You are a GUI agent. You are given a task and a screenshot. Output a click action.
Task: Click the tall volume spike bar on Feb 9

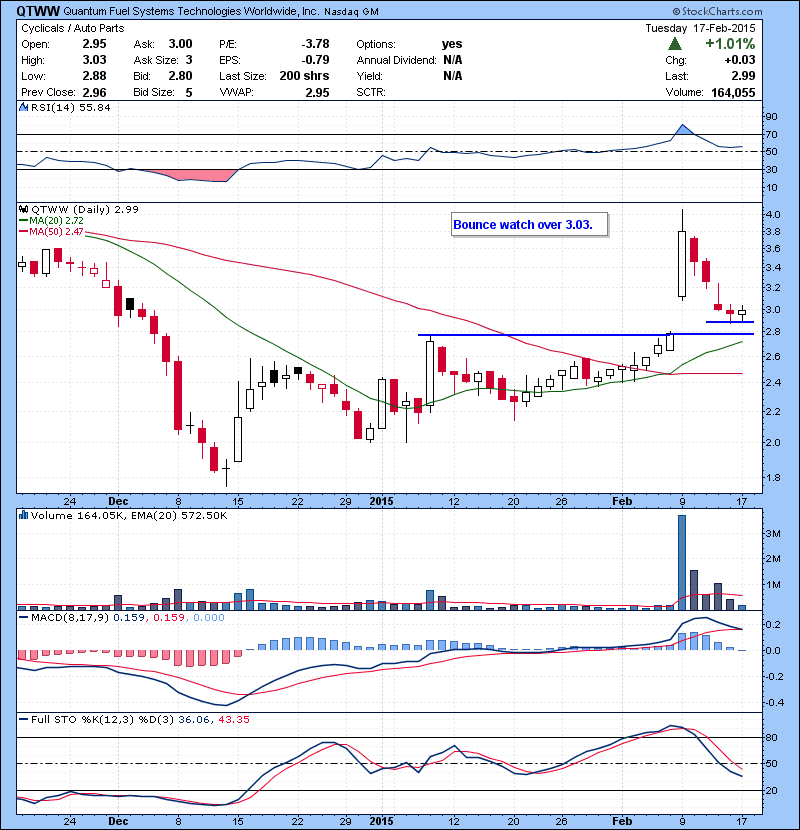point(682,563)
